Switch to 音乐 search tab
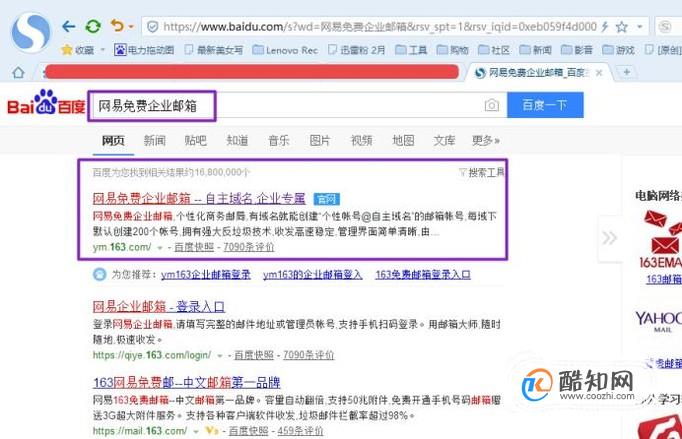Viewport: 682px width, 439px height. 279,141
